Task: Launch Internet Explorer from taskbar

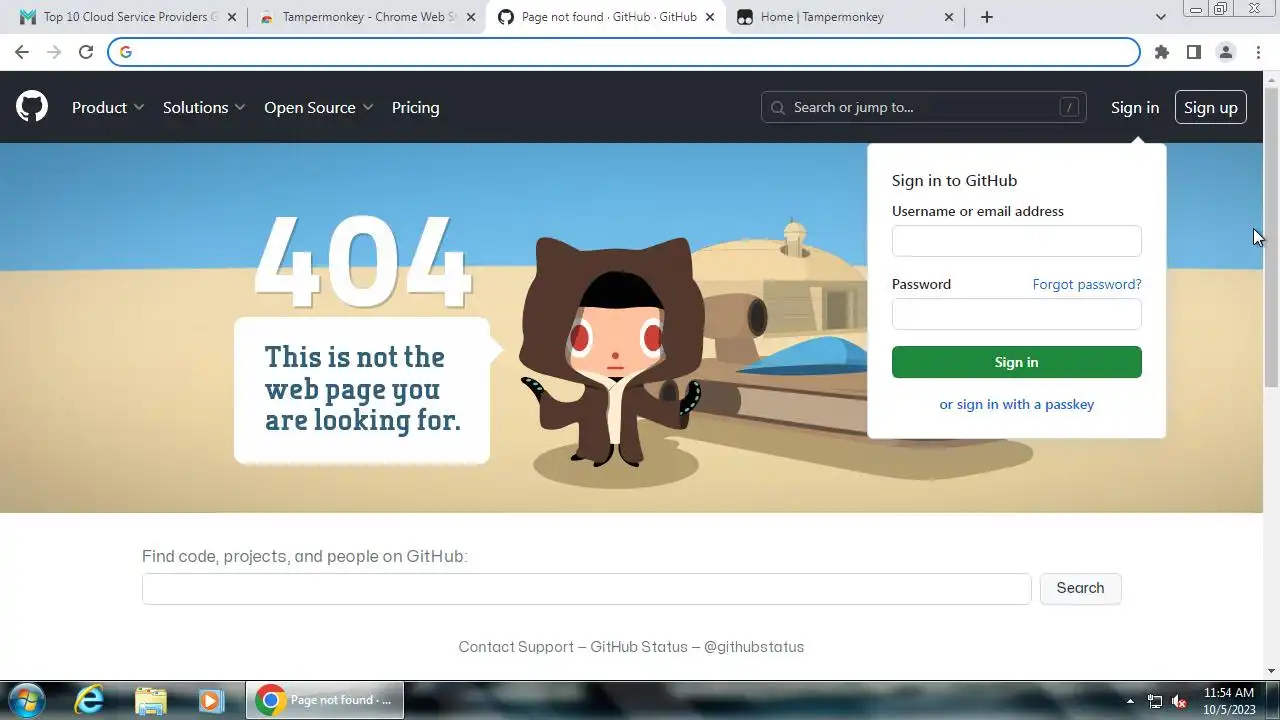Action: pos(89,700)
